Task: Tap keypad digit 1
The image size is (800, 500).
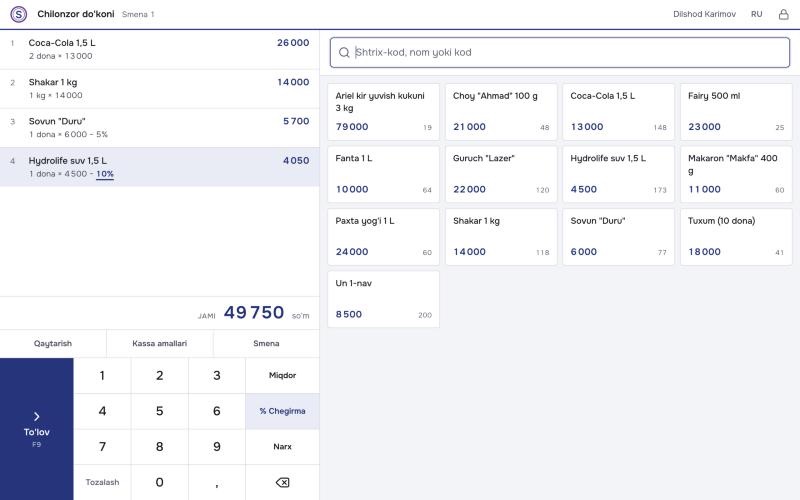Action: tap(102, 376)
